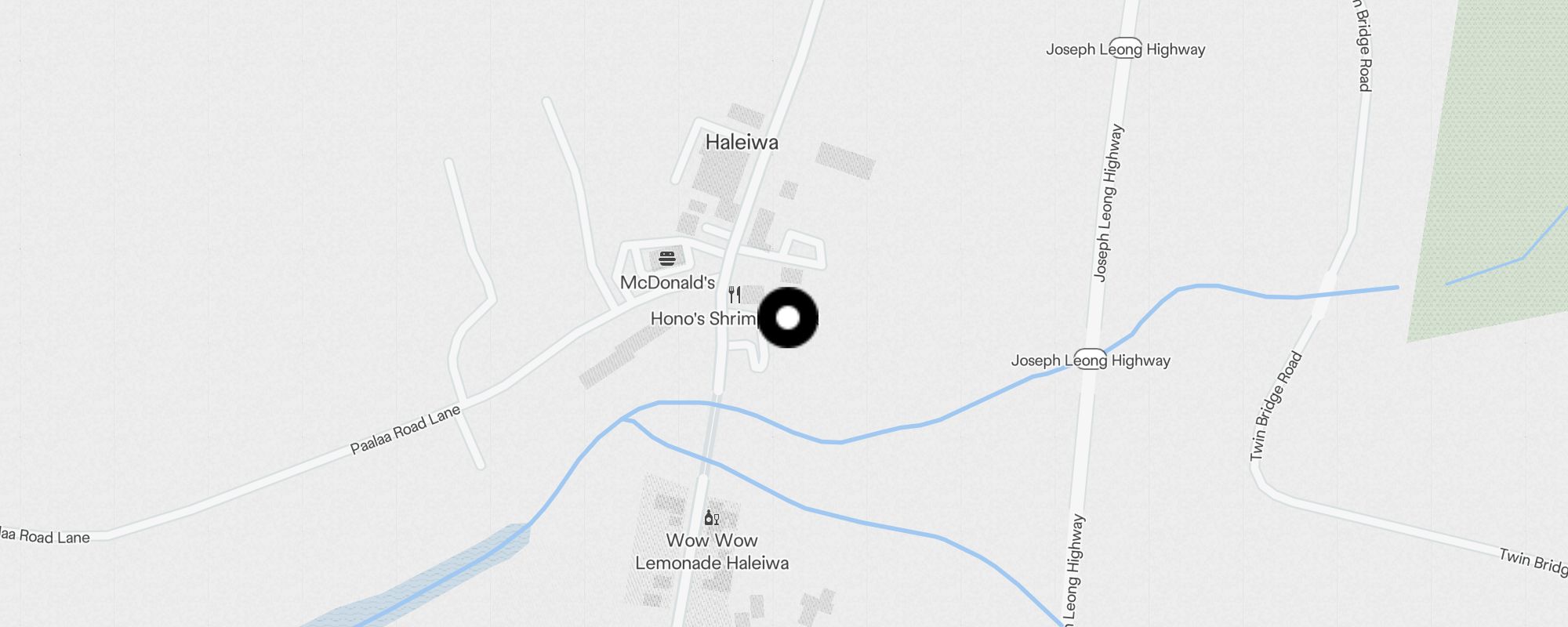Screen dimensions: 1568x627
Task: Click the Paalaa Road Lane diagonal label
Action: click(x=405, y=429)
